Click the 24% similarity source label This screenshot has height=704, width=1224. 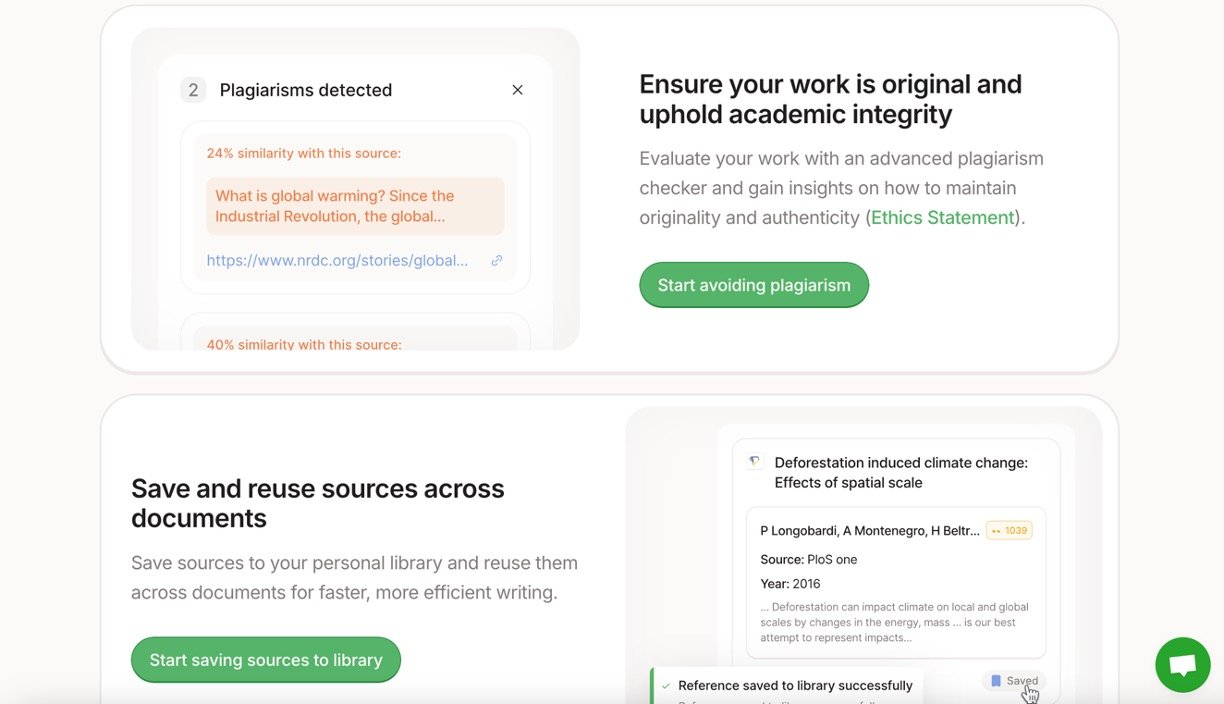[x=303, y=153]
